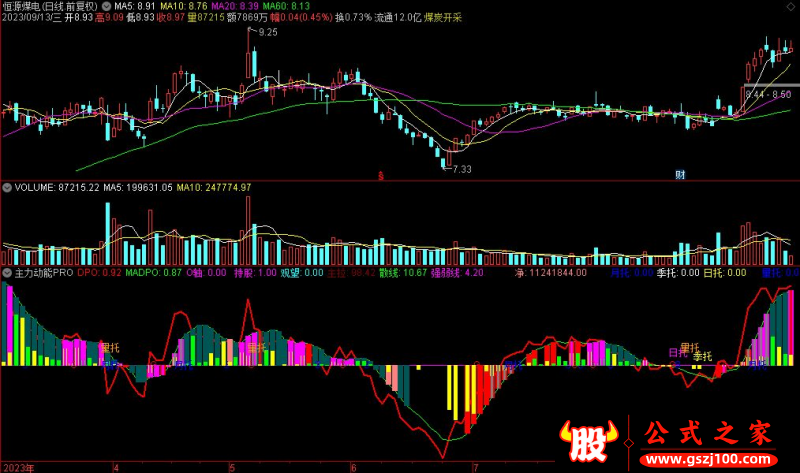Click volume MA10: 247774.97 label
The width and height of the screenshot is (800, 473).
tap(214, 188)
